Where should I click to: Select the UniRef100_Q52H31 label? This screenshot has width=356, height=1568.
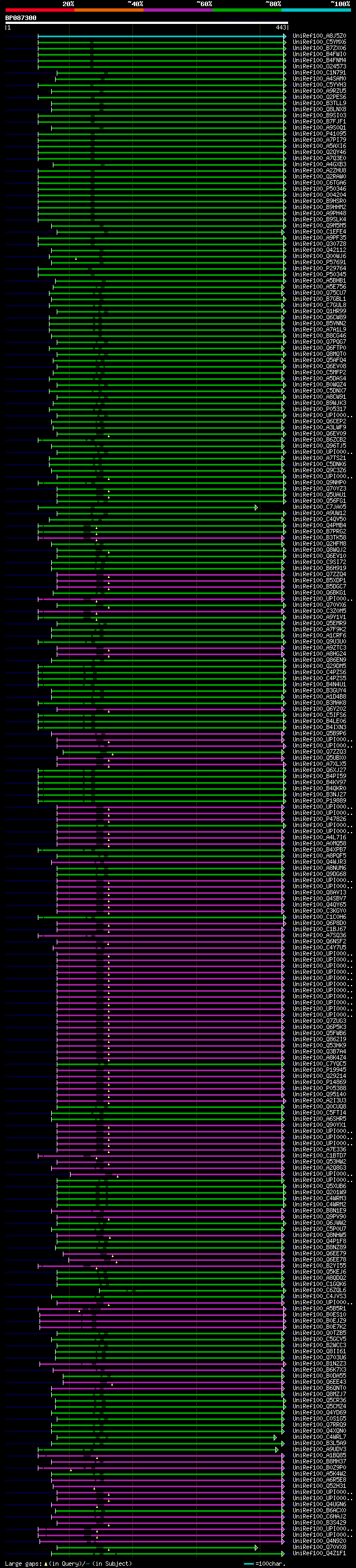tap(319, 1486)
